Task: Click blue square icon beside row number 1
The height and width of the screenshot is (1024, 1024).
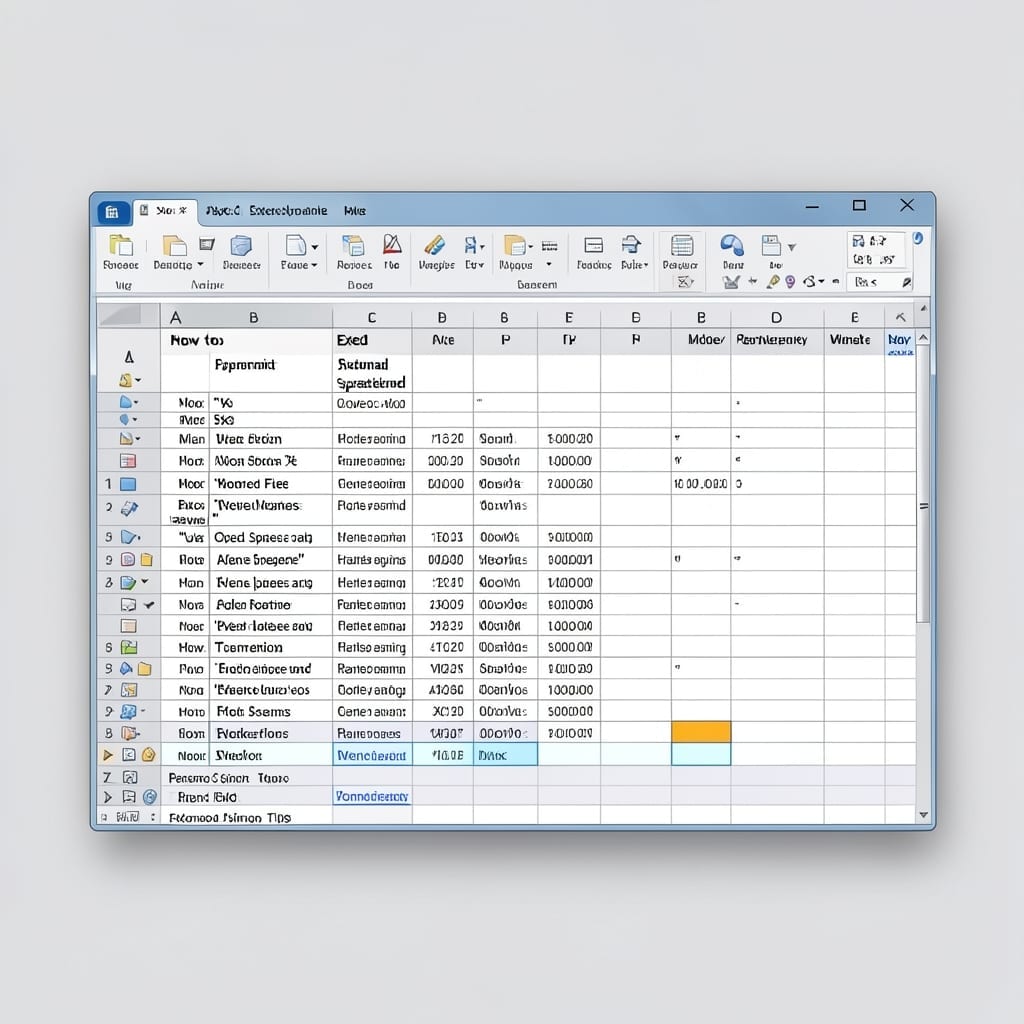Action: (x=128, y=484)
